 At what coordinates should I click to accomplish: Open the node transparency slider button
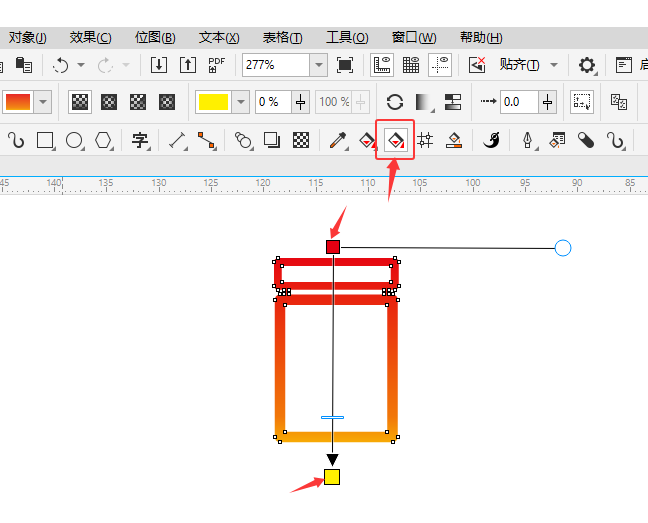pyautogui.click(x=300, y=102)
